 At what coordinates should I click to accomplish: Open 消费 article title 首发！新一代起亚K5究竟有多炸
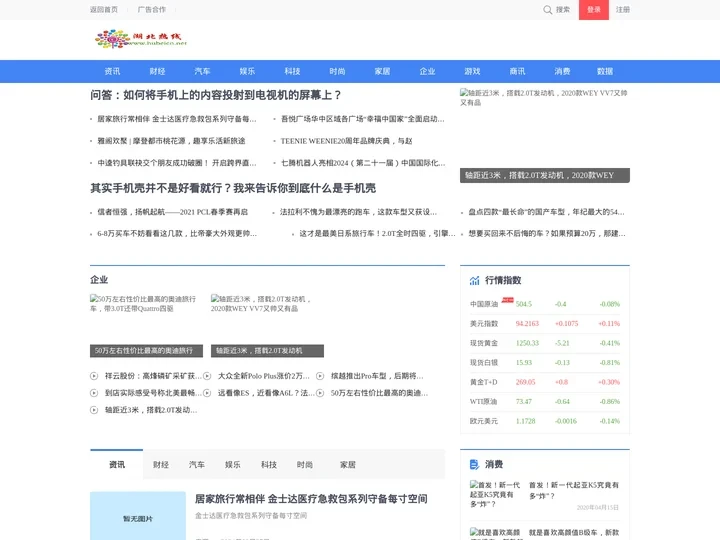(574, 490)
